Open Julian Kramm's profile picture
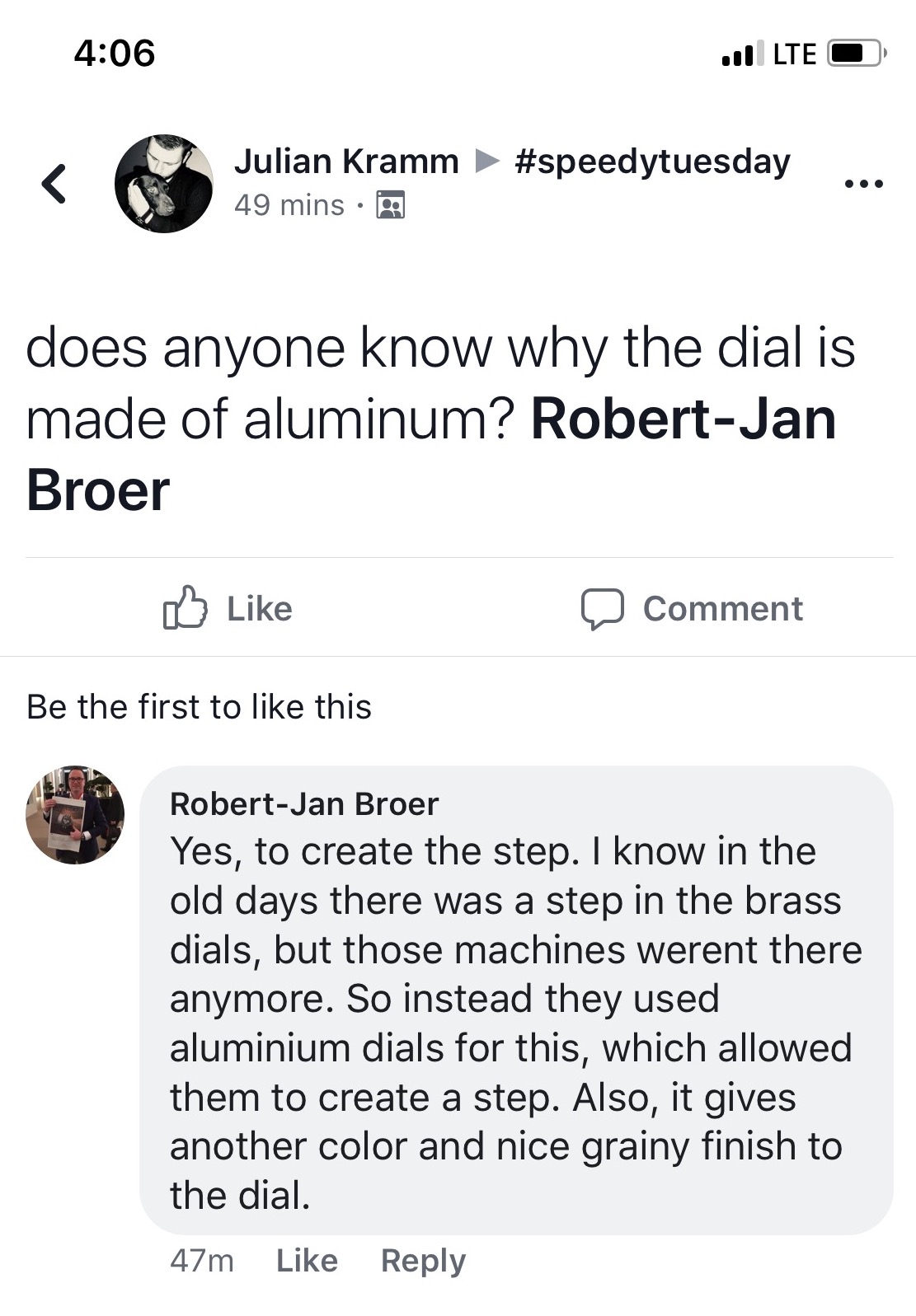 point(163,183)
